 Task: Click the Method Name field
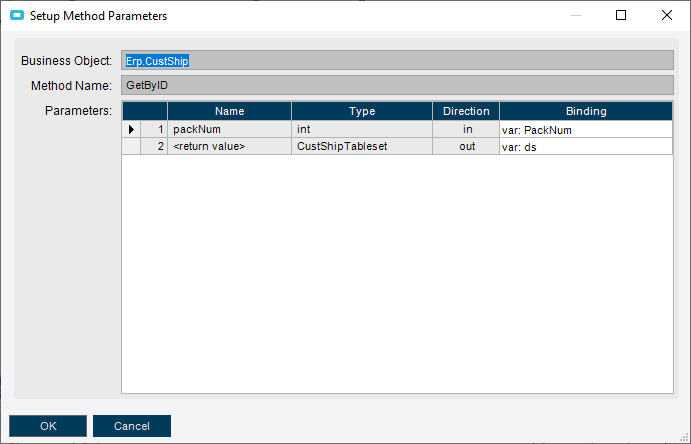coord(397,86)
